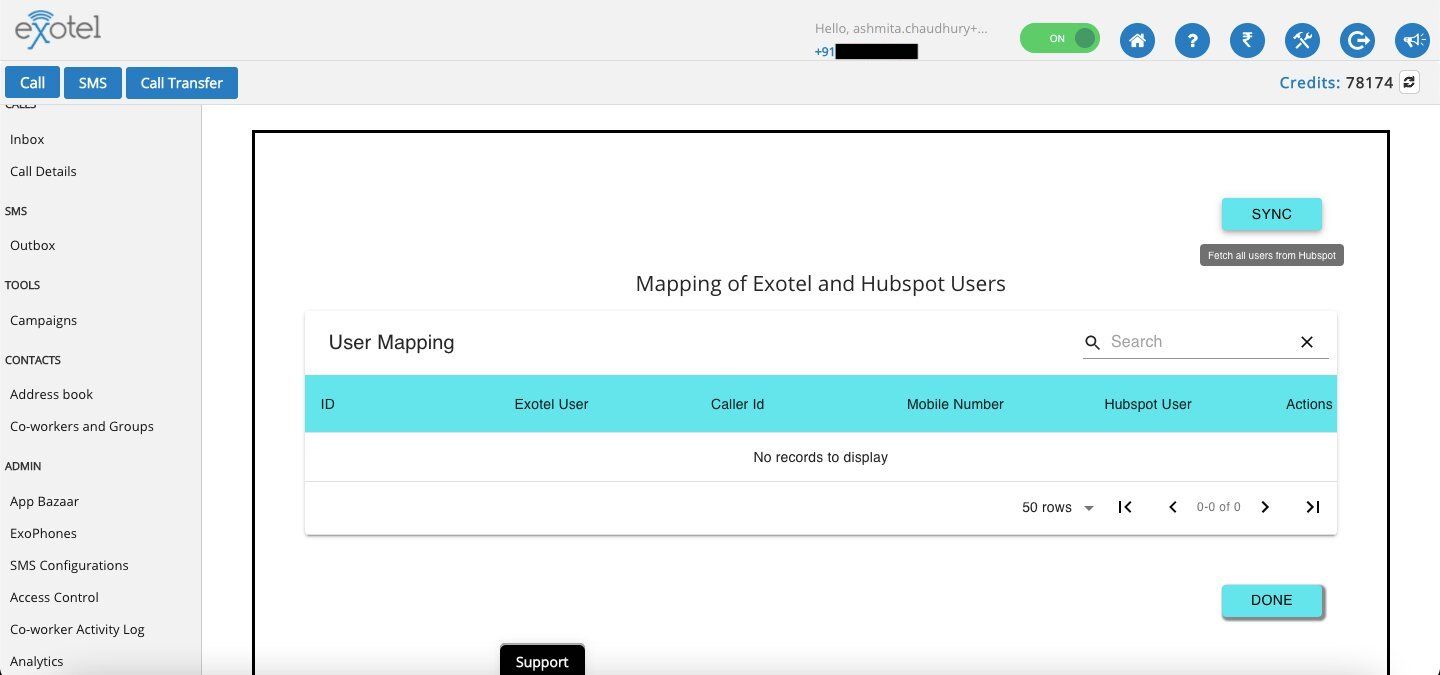Click the DONE button
1440x675 pixels.
coord(1271,600)
